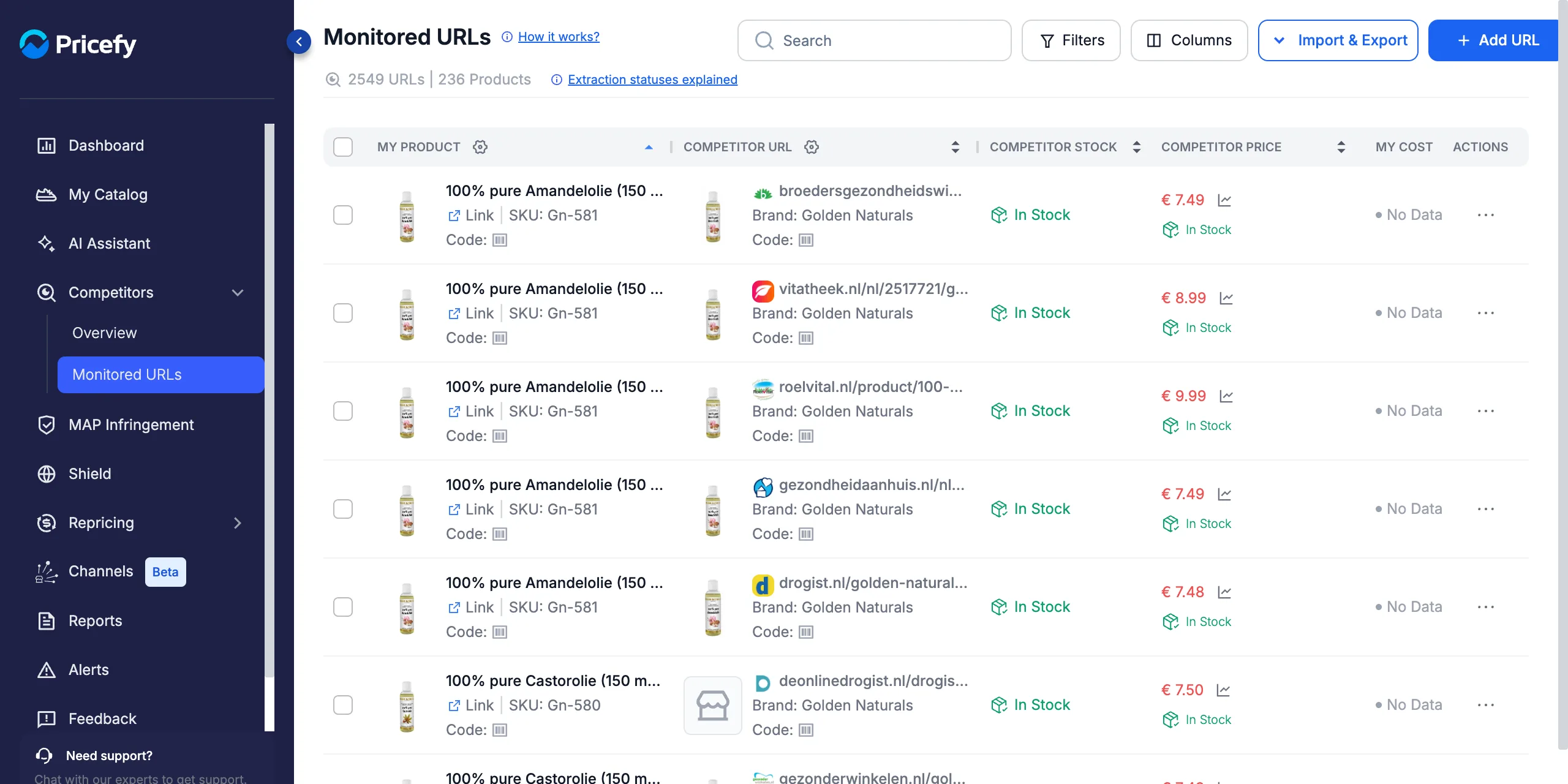Open actions menu for drogist.nl row

[1486, 607]
